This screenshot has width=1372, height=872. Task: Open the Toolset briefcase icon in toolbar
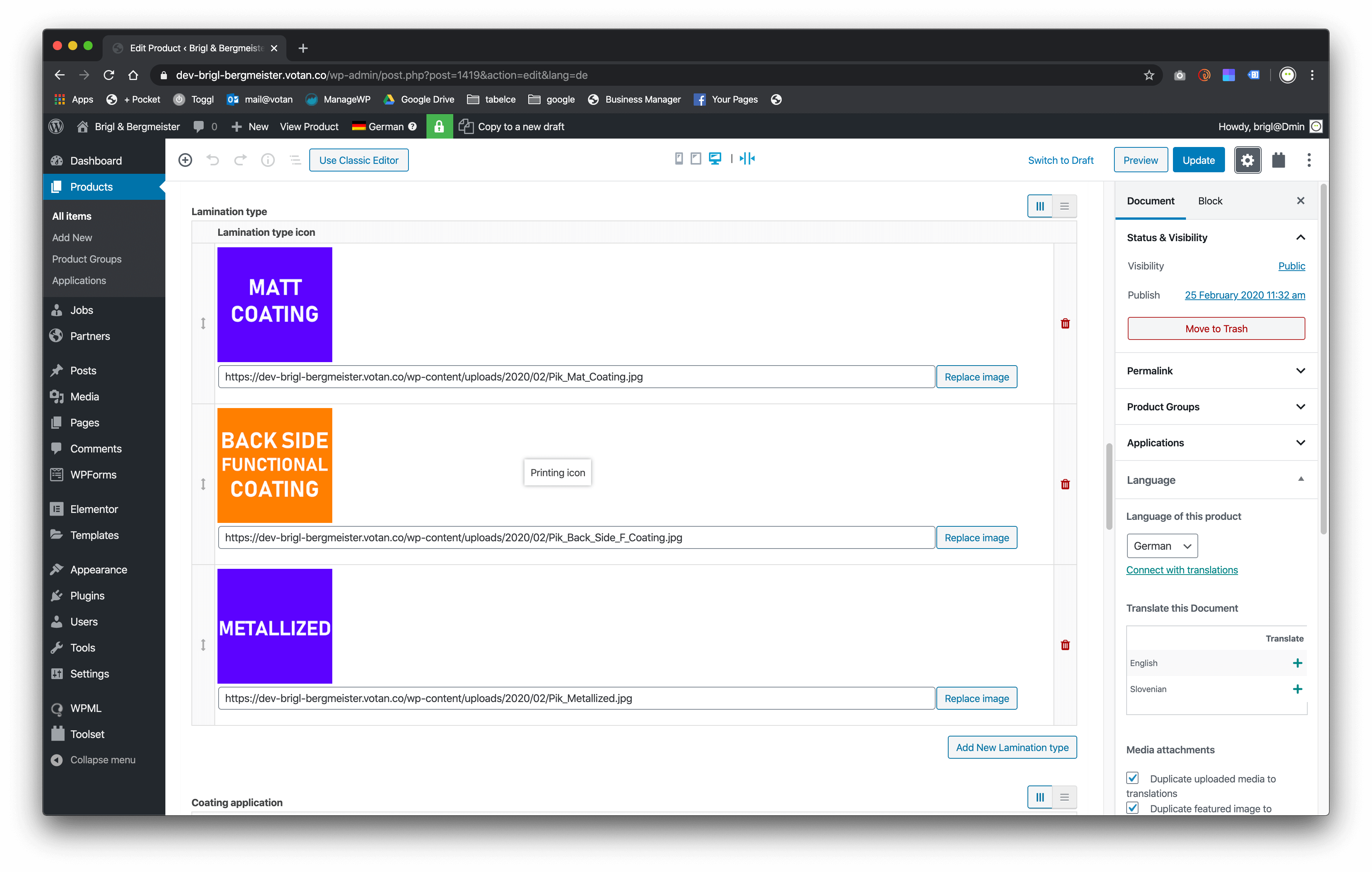point(1279,160)
